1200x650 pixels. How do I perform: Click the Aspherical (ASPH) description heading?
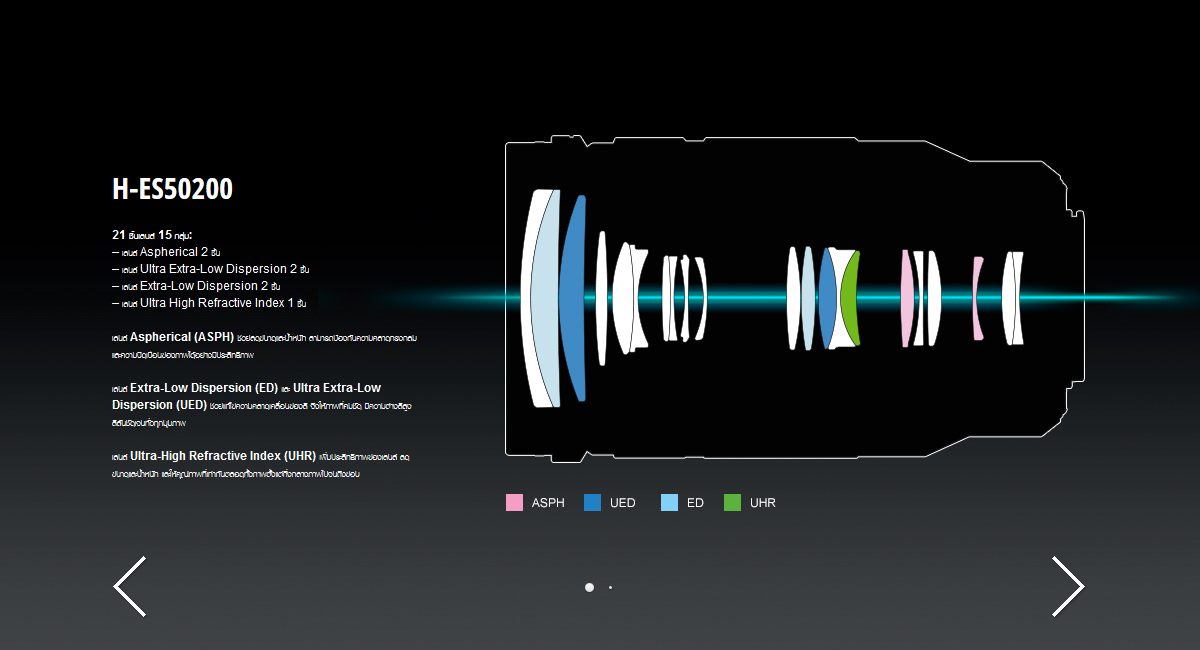pyautogui.click(x=182, y=337)
